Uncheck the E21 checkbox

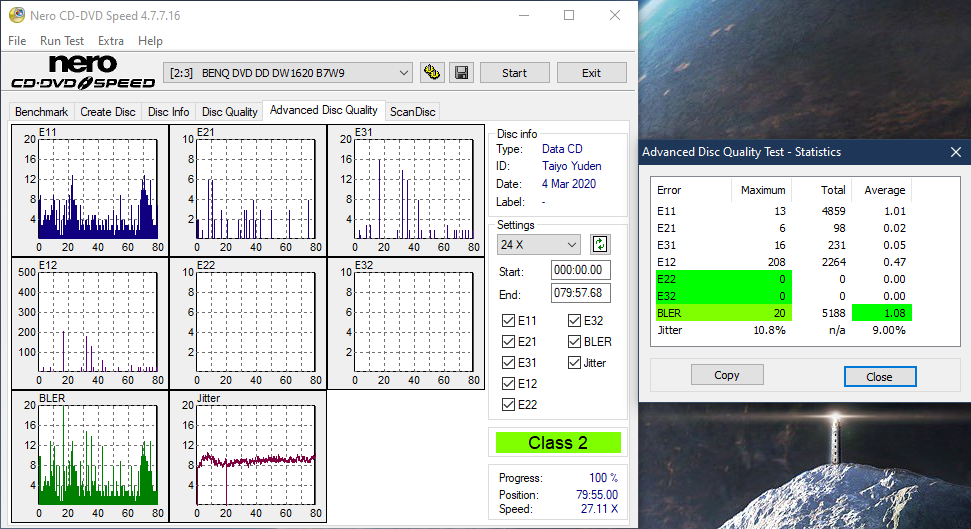(x=508, y=341)
